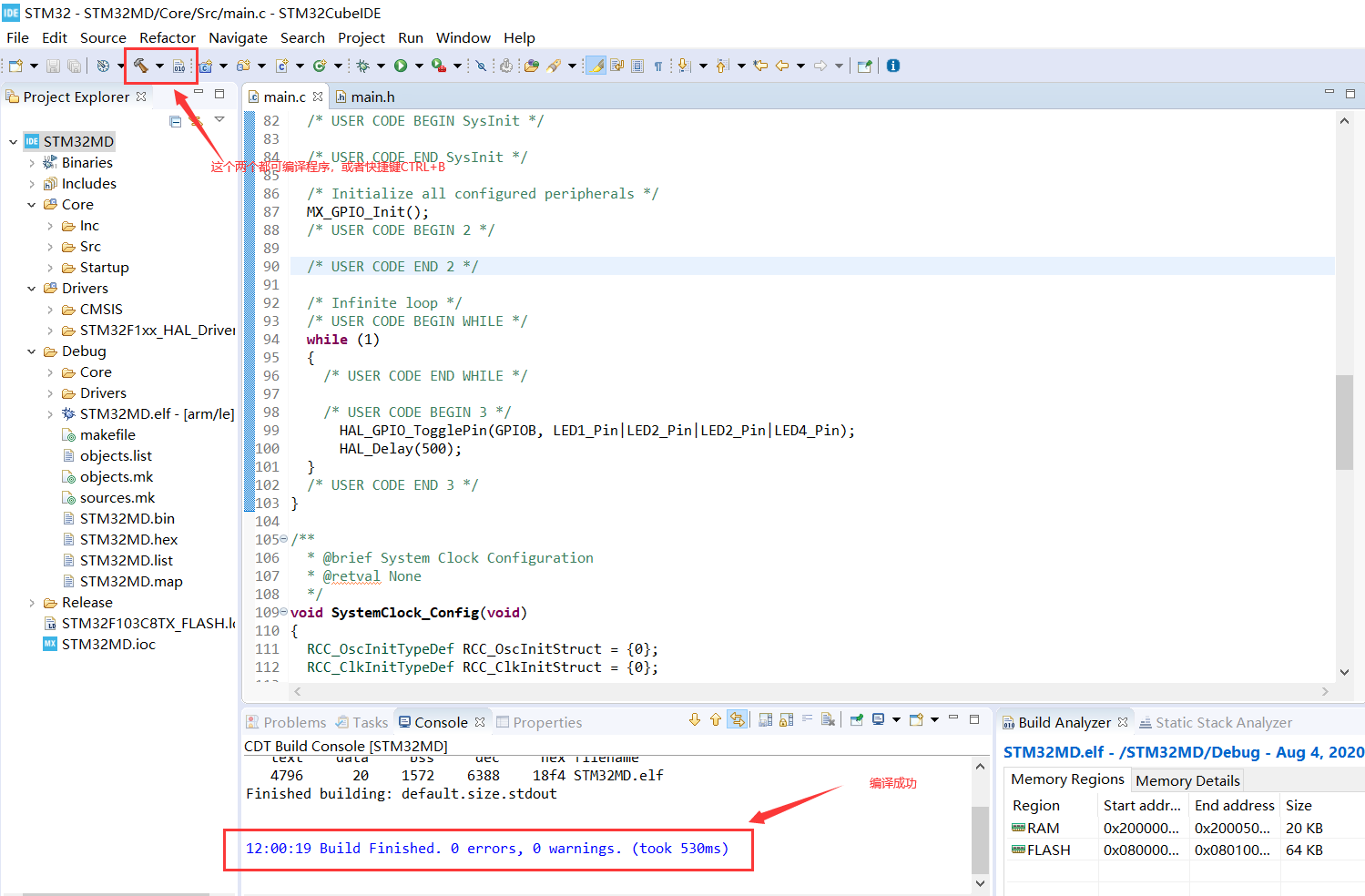Jump to the Previous Annotation icon
Screen dimensions: 1365x896
pyautogui.click(x=722, y=66)
